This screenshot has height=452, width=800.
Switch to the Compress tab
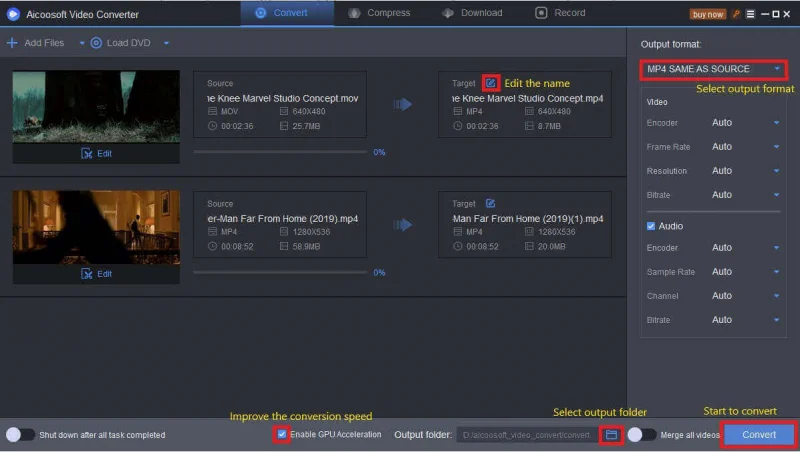click(x=379, y=13)
